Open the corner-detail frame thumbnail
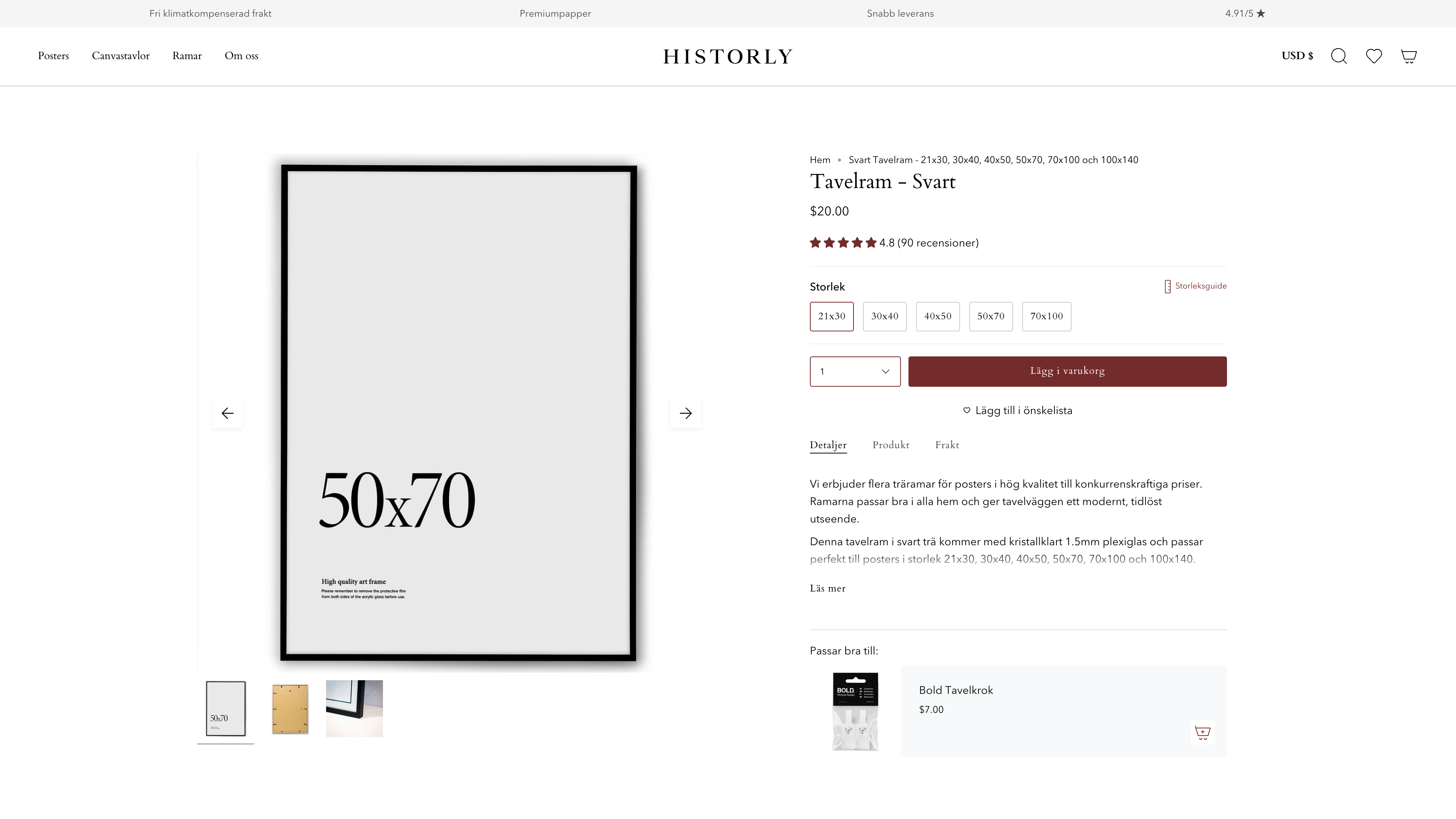Screen dimensions: 1456x819 (x=354, y=709)
